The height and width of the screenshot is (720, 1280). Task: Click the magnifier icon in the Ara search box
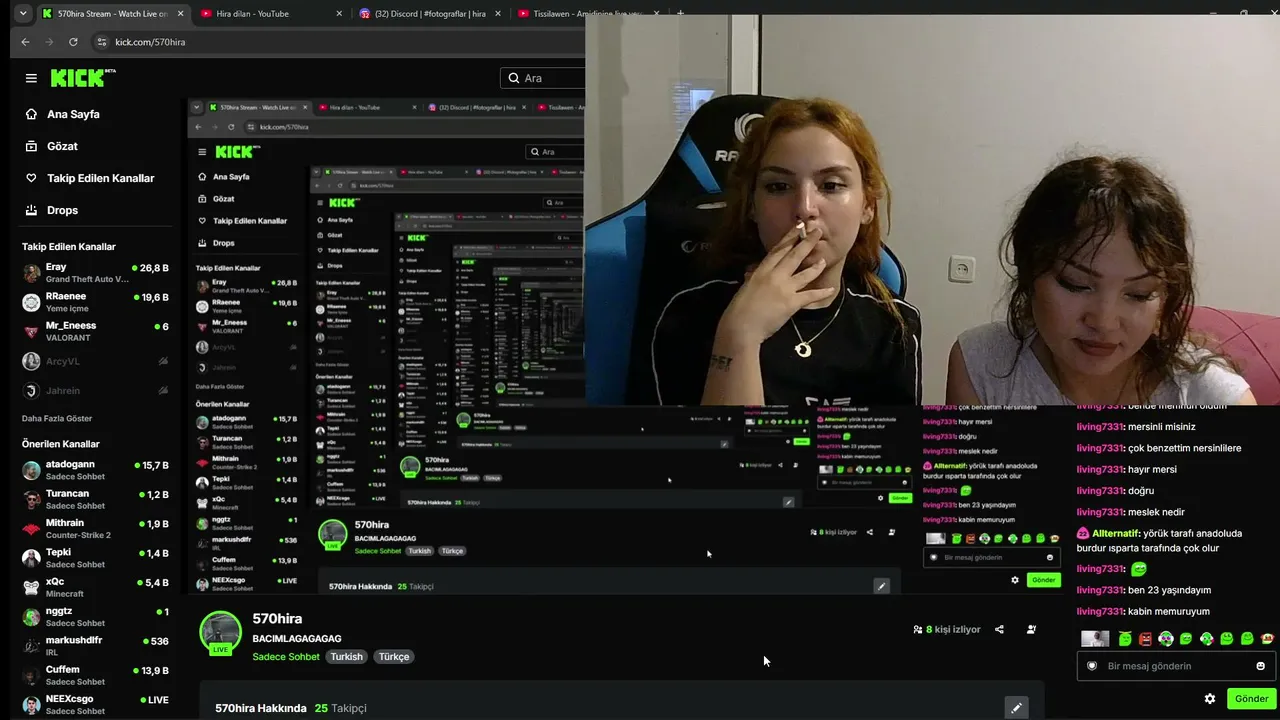[x=514, y=78]
